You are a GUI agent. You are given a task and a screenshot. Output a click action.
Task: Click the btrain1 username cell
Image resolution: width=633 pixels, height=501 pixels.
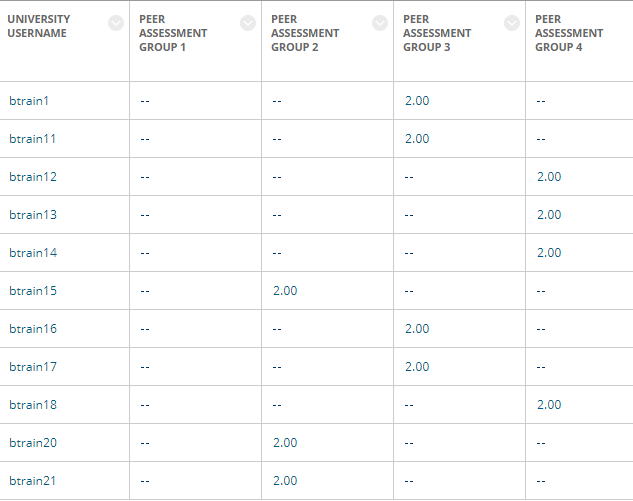tap(29, 100)
